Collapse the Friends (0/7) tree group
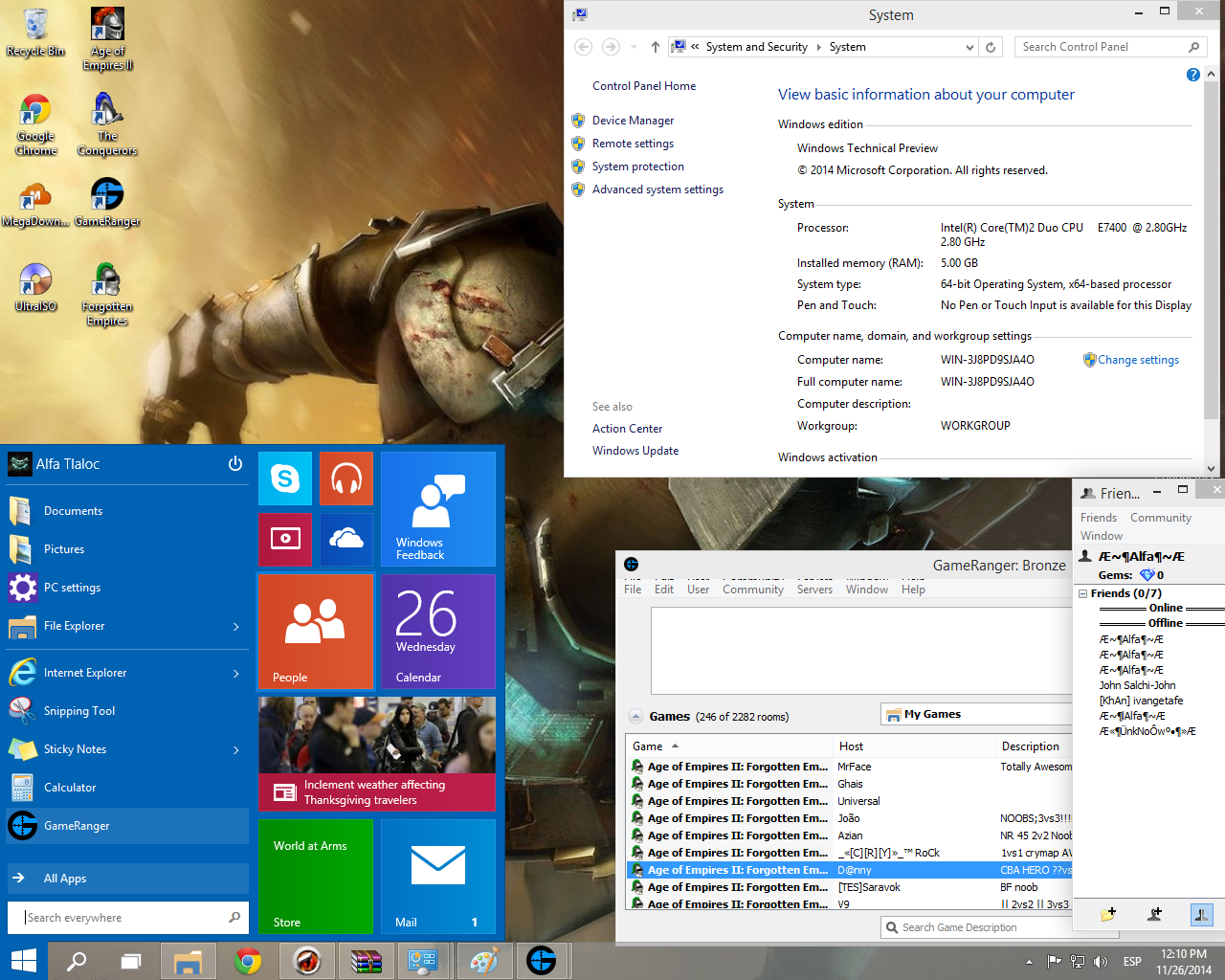The height and width of the screenshot is (980, 1225). tap(1082, 593)
